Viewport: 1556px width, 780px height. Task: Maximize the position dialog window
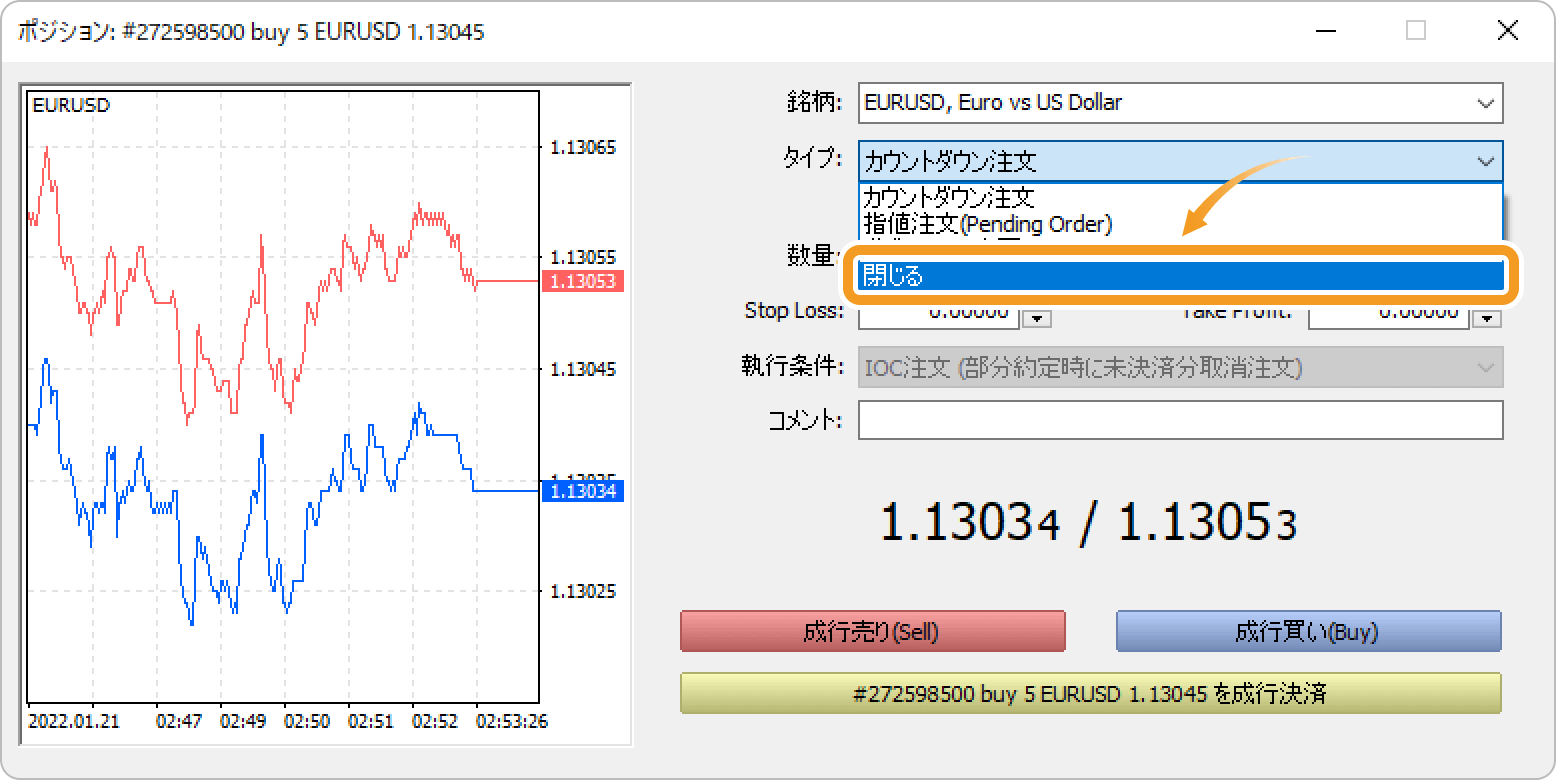click(x=1415, y=31)
